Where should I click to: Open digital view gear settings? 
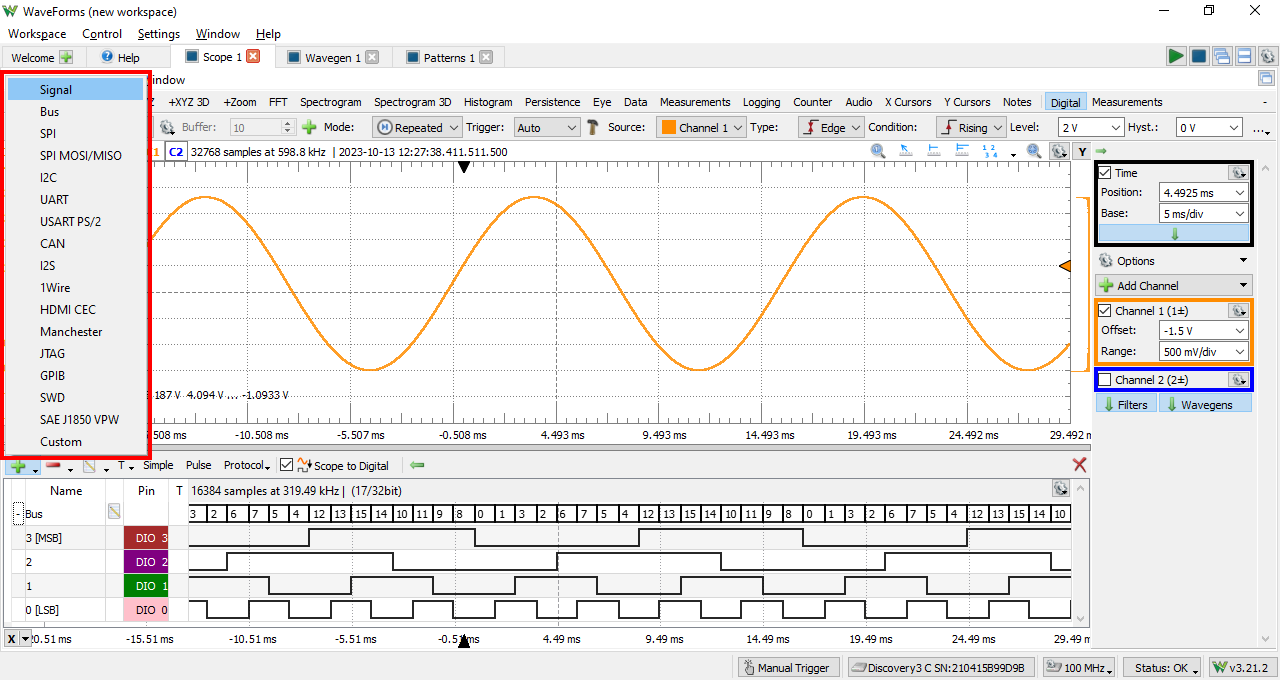[1060, 489]
